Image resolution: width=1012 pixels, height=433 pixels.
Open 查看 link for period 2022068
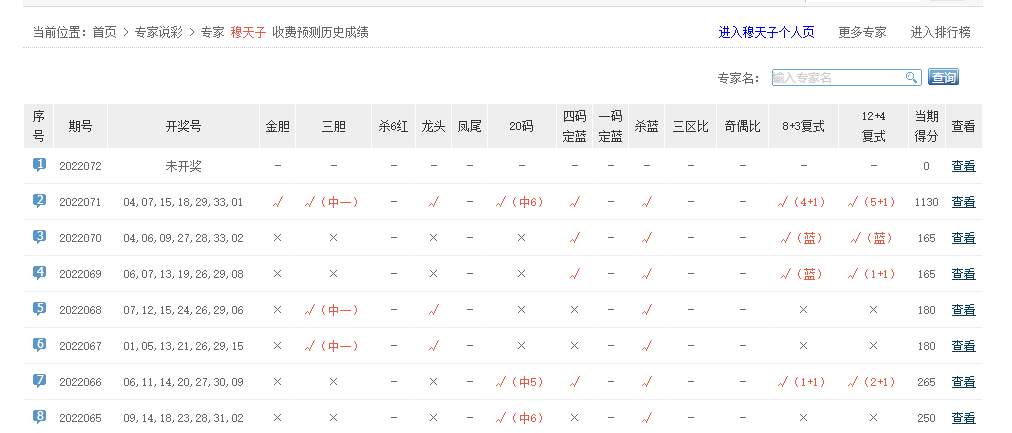963,310
